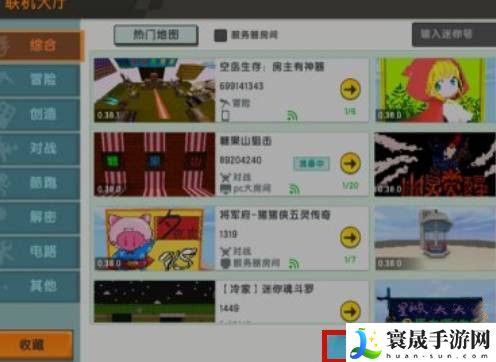Open the 糖果山狙击 striped map thumbnail

coord(155,164)
